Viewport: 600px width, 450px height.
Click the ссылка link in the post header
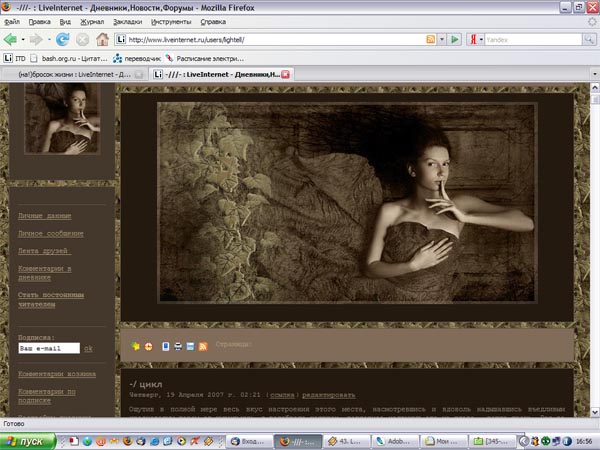pyautogui.click(x=282, y=395)
